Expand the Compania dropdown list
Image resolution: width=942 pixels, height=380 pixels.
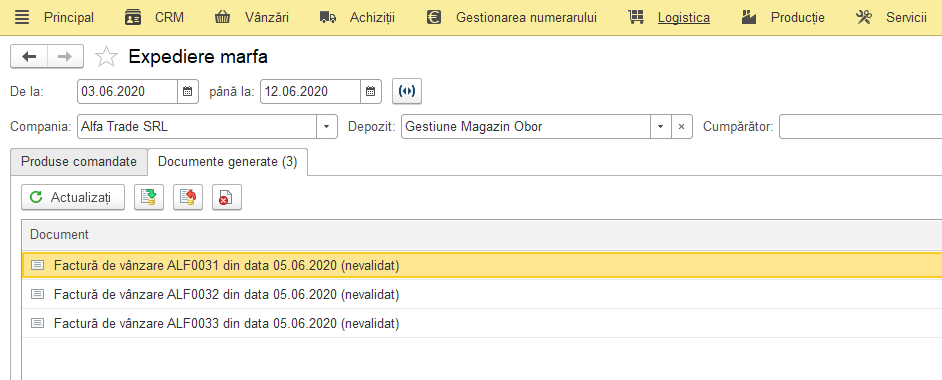pyautogui.click(x=326, y=127)
